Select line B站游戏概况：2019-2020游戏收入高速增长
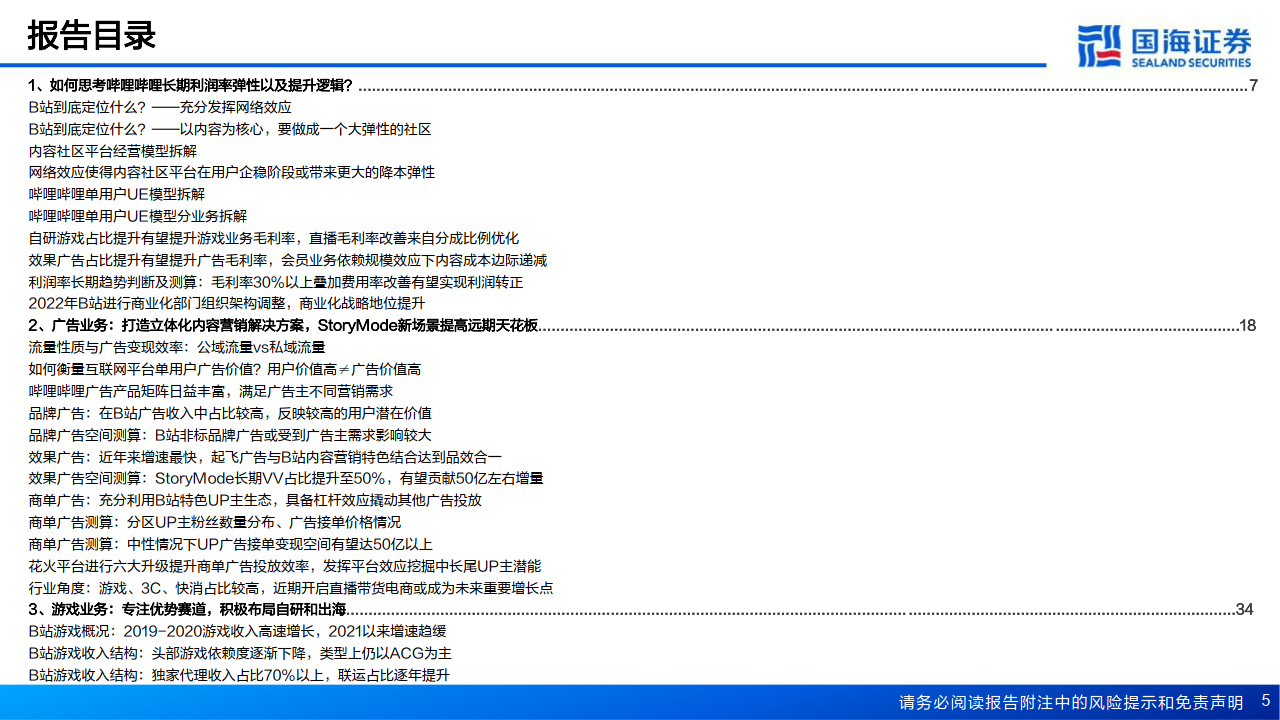1280x720 pixels. point(238,631)
